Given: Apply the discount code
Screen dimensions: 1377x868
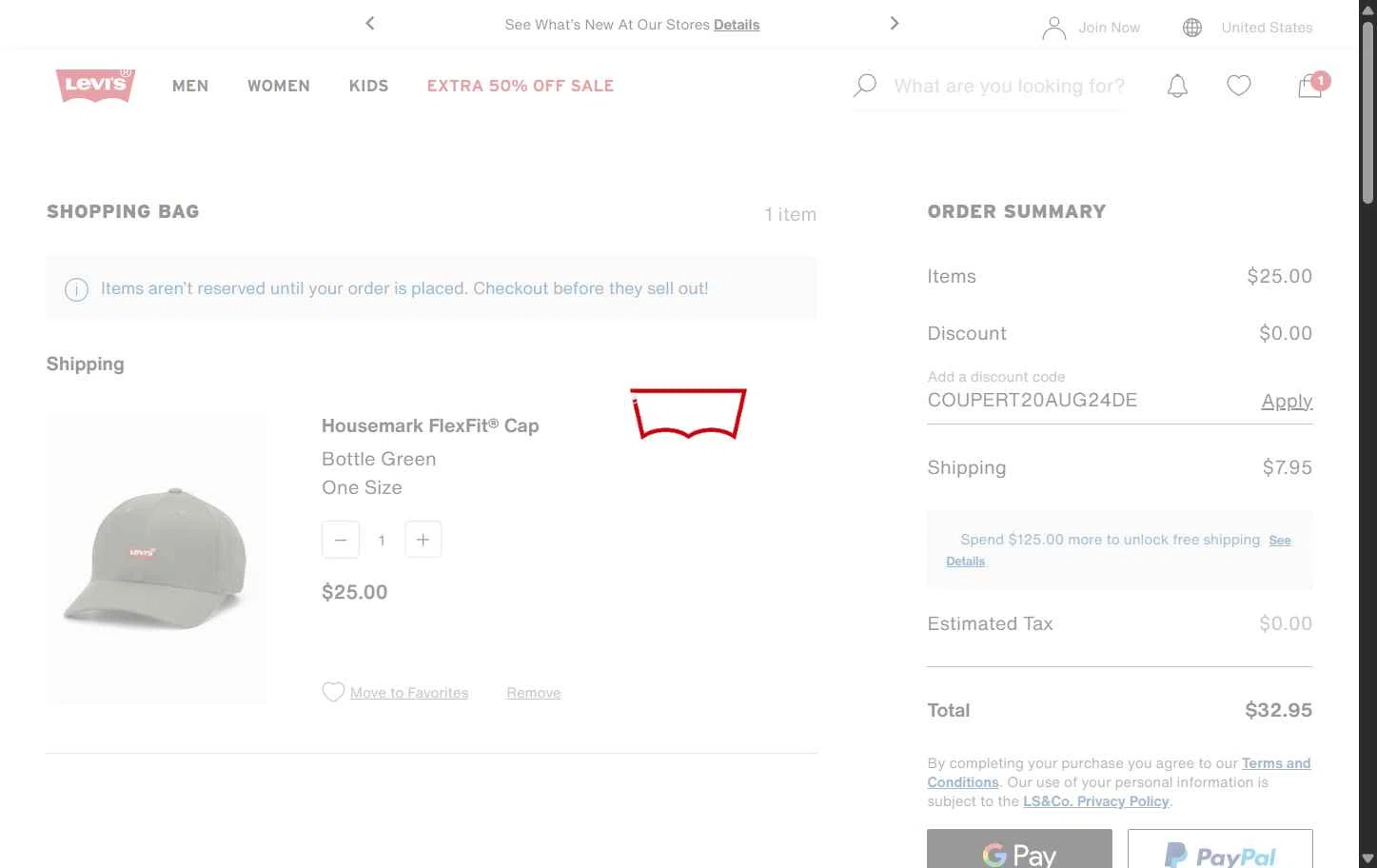Looking at the screenshot, I should [1287, 401].
